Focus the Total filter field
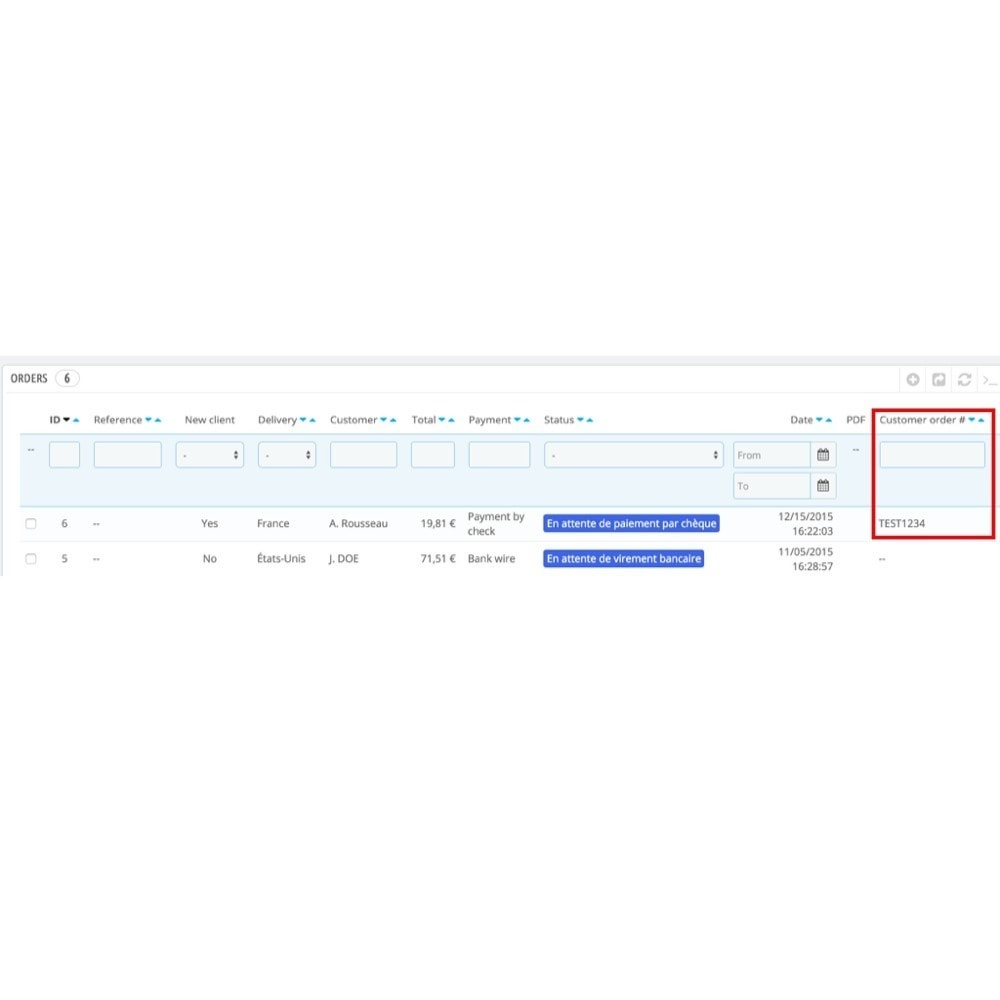This screenshot has width=1000, height=1000. pos(433,455)
